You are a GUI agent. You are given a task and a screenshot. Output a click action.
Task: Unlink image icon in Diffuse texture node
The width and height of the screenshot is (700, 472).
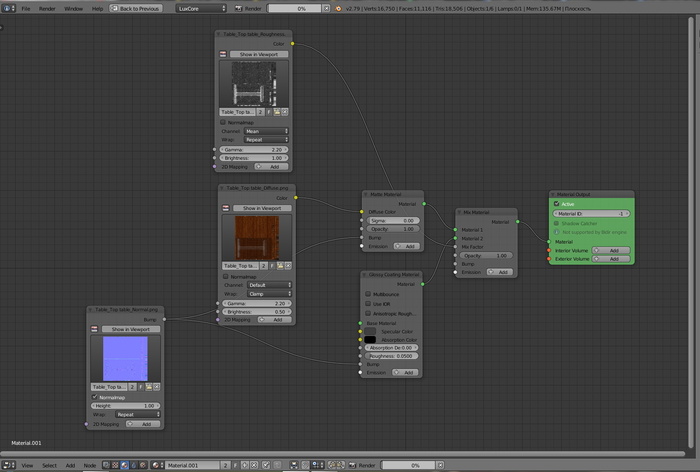click(x=286, y=266)
